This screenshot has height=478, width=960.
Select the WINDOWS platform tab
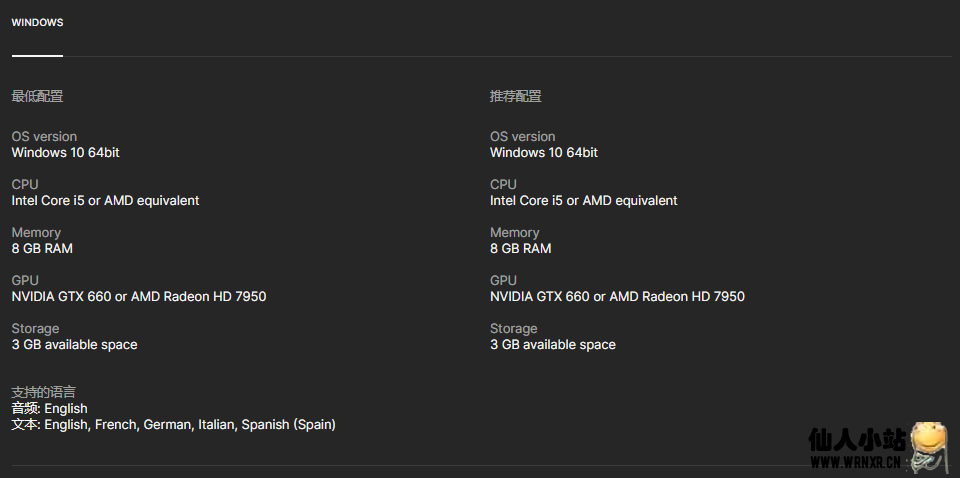tap(37, 23)
